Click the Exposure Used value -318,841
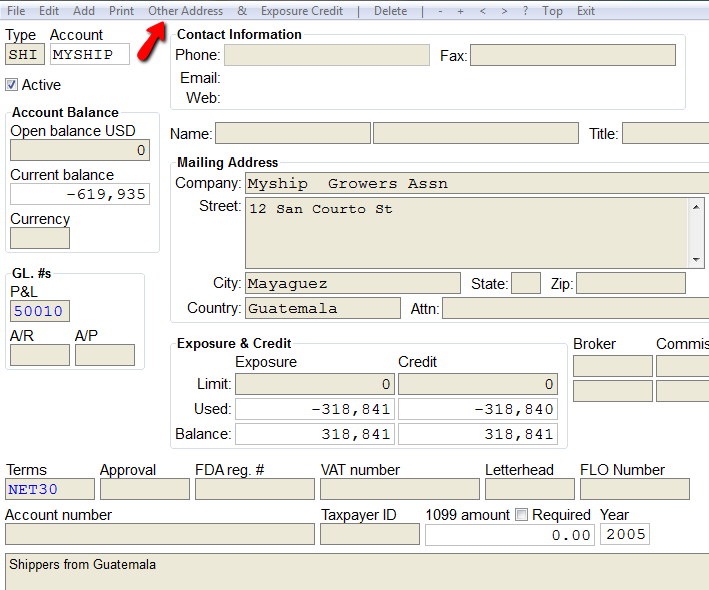 tap(315, 409)
